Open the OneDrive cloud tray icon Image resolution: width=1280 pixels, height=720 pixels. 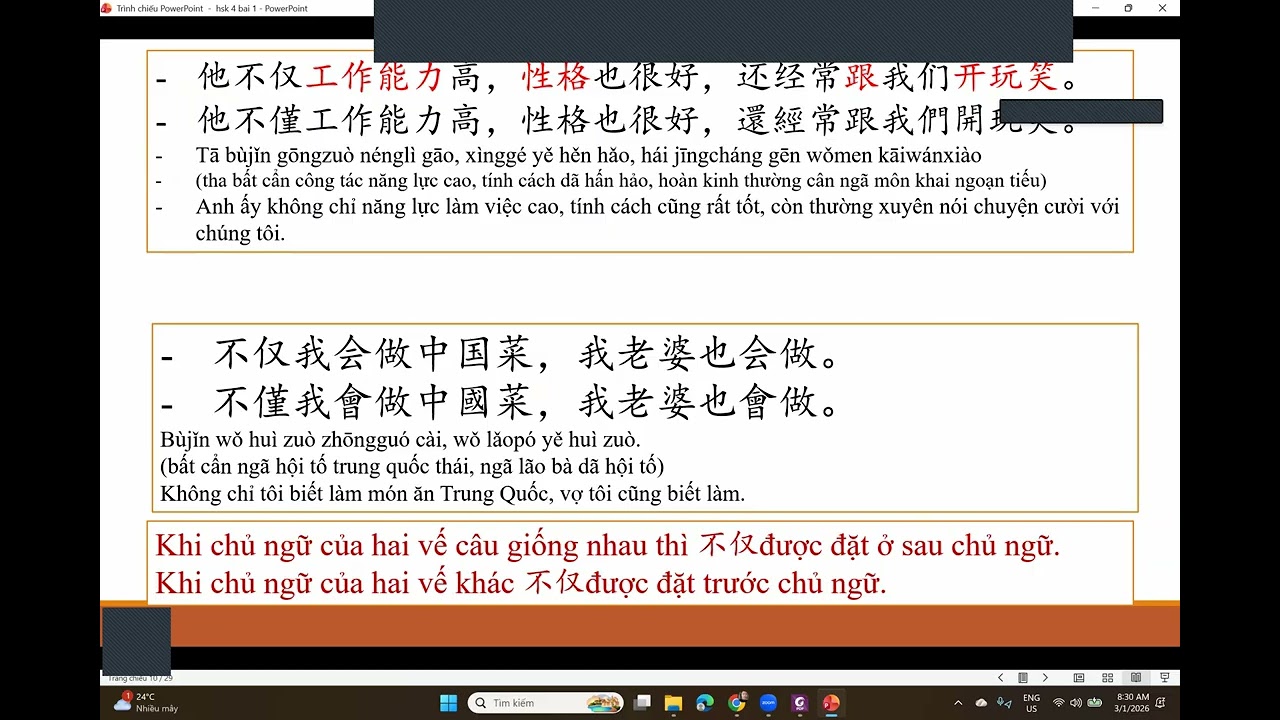981,703
